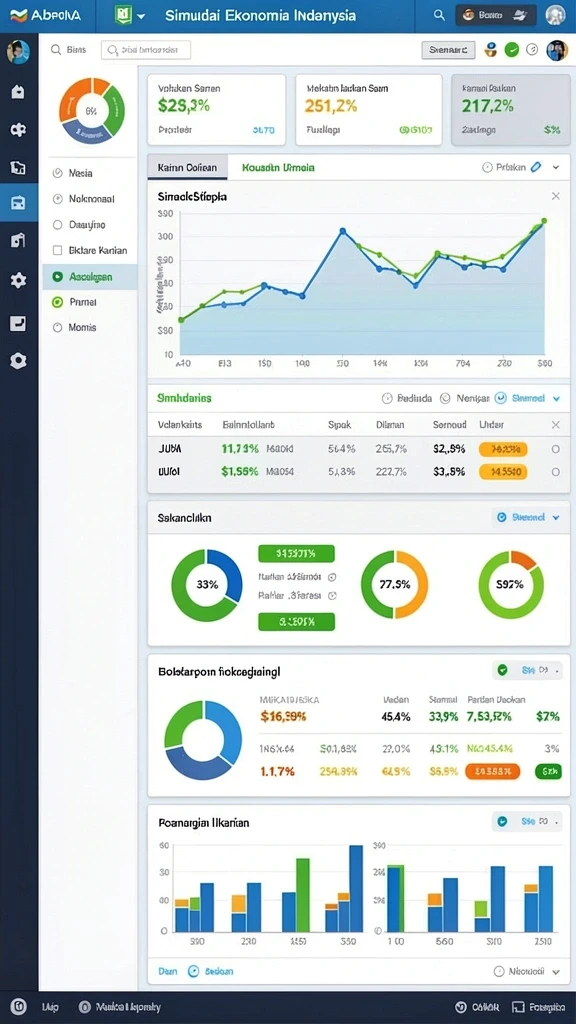This screenshot has height=1024, width=576.
Task: Click the magnifier search icon in top bar
Action: 439,14
